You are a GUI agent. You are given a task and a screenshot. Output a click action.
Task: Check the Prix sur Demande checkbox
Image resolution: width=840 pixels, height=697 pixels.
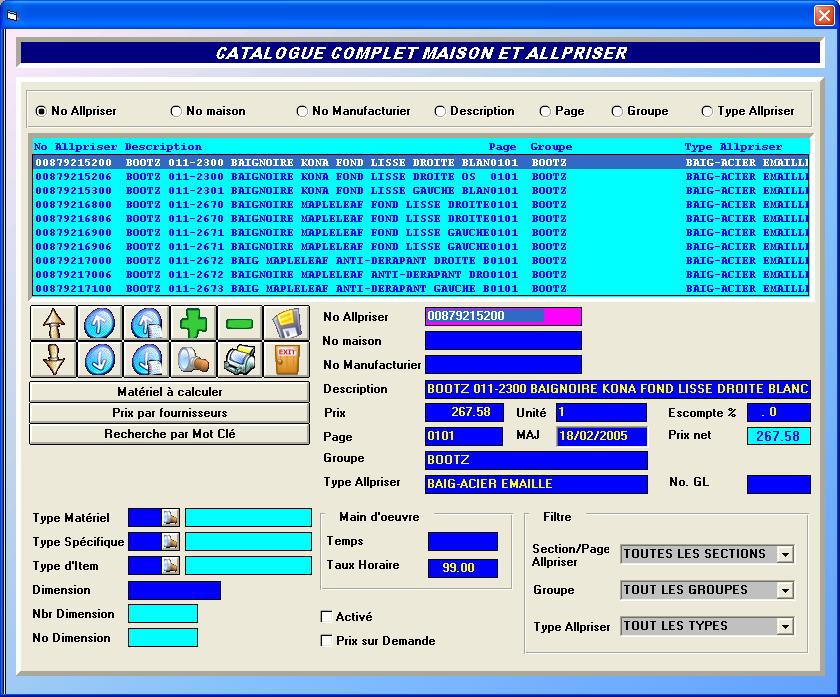click(x=326, y=641)
